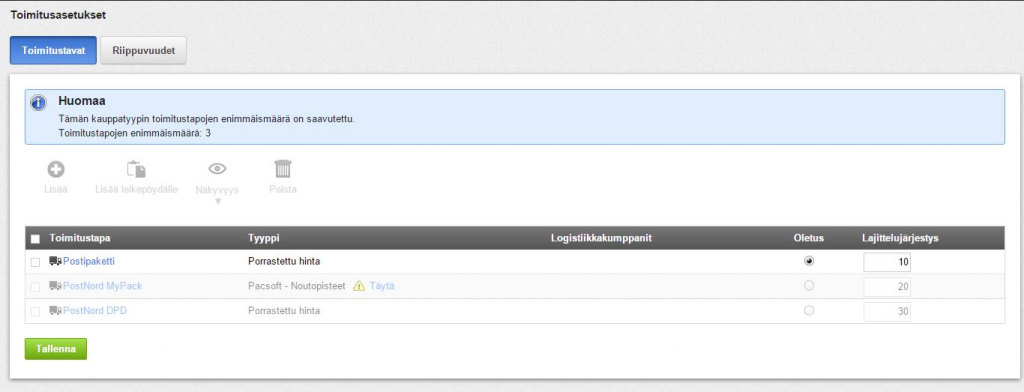Click the truck icon next to Postipaketti

[x=56, y=261]
